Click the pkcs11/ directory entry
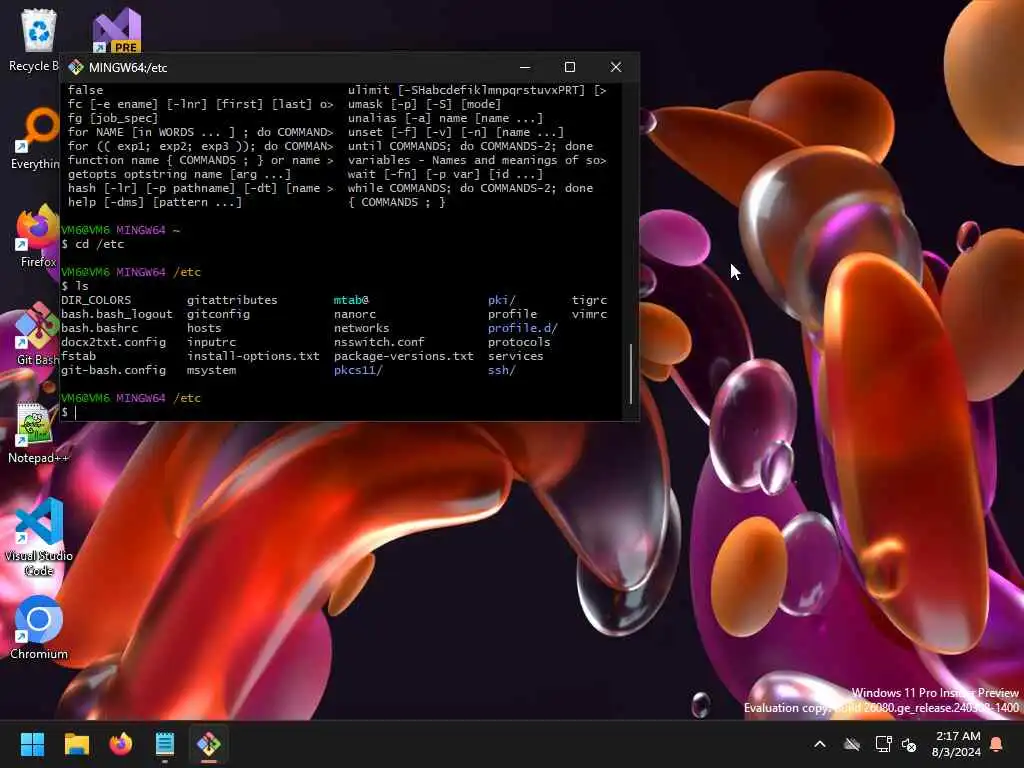The image size is (1024, 768). 358,370
